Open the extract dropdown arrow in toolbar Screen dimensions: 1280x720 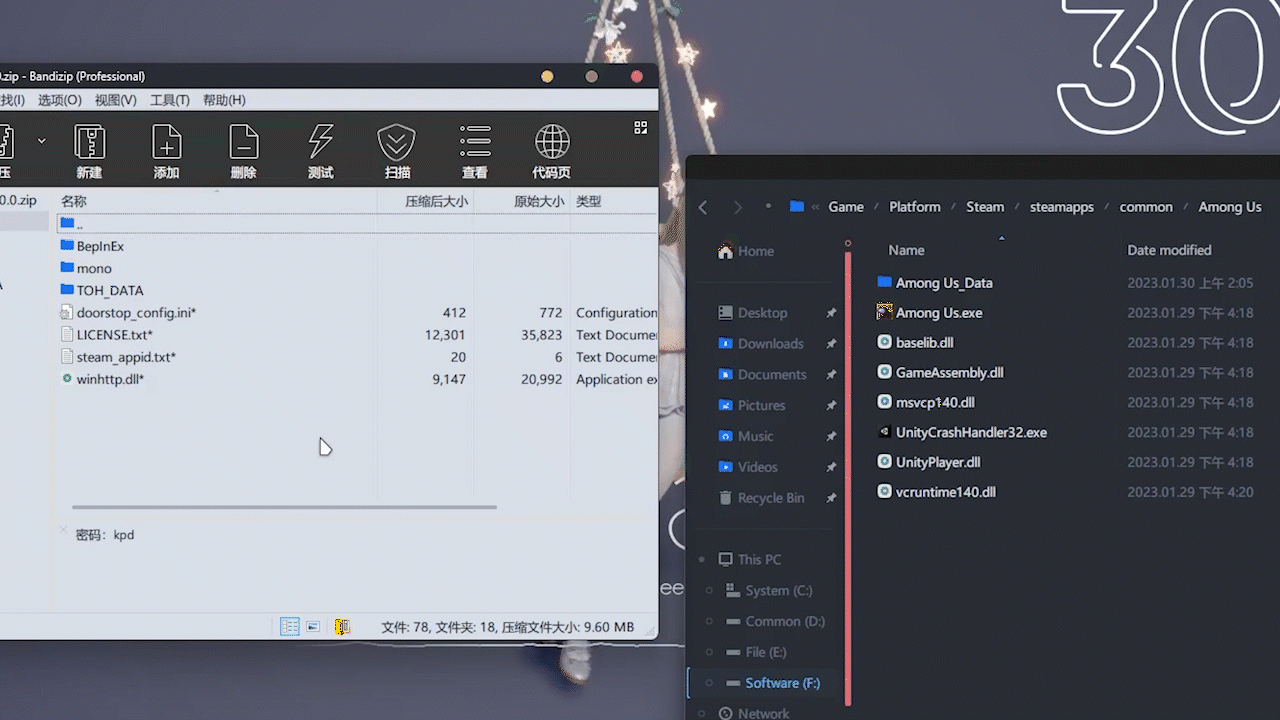tap(41, 141)
